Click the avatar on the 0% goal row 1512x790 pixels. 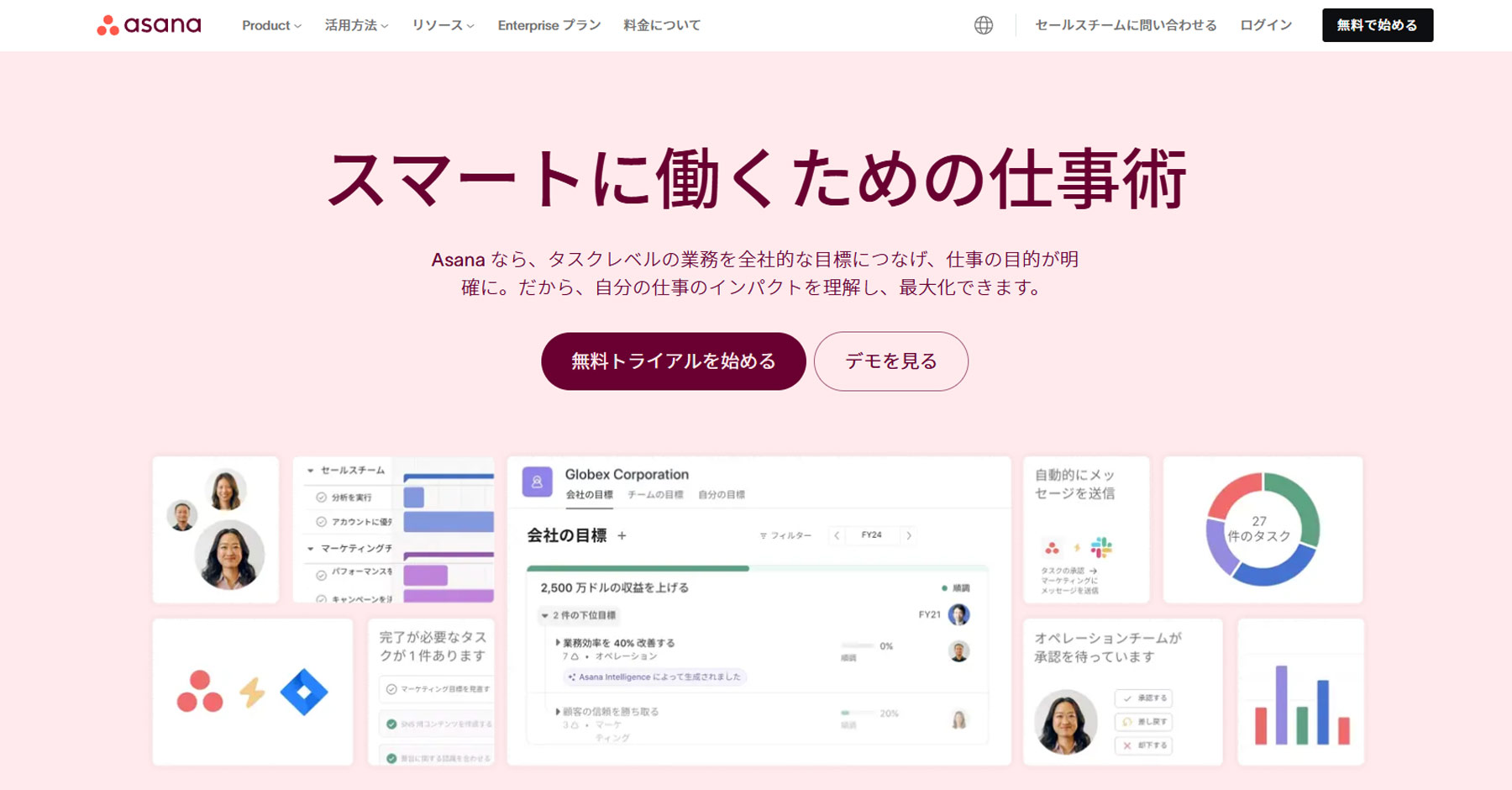958,651
